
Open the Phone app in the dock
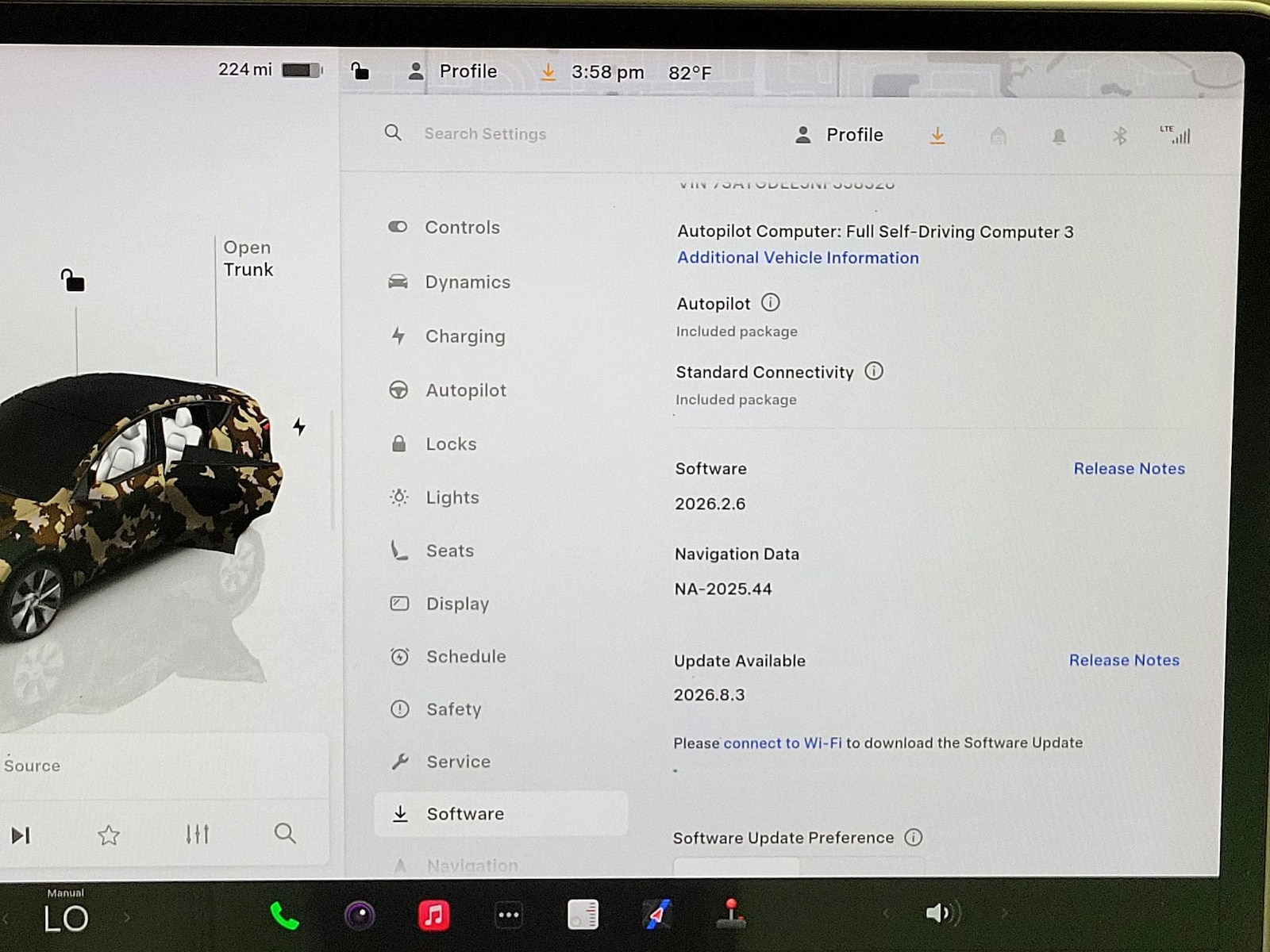284,916
